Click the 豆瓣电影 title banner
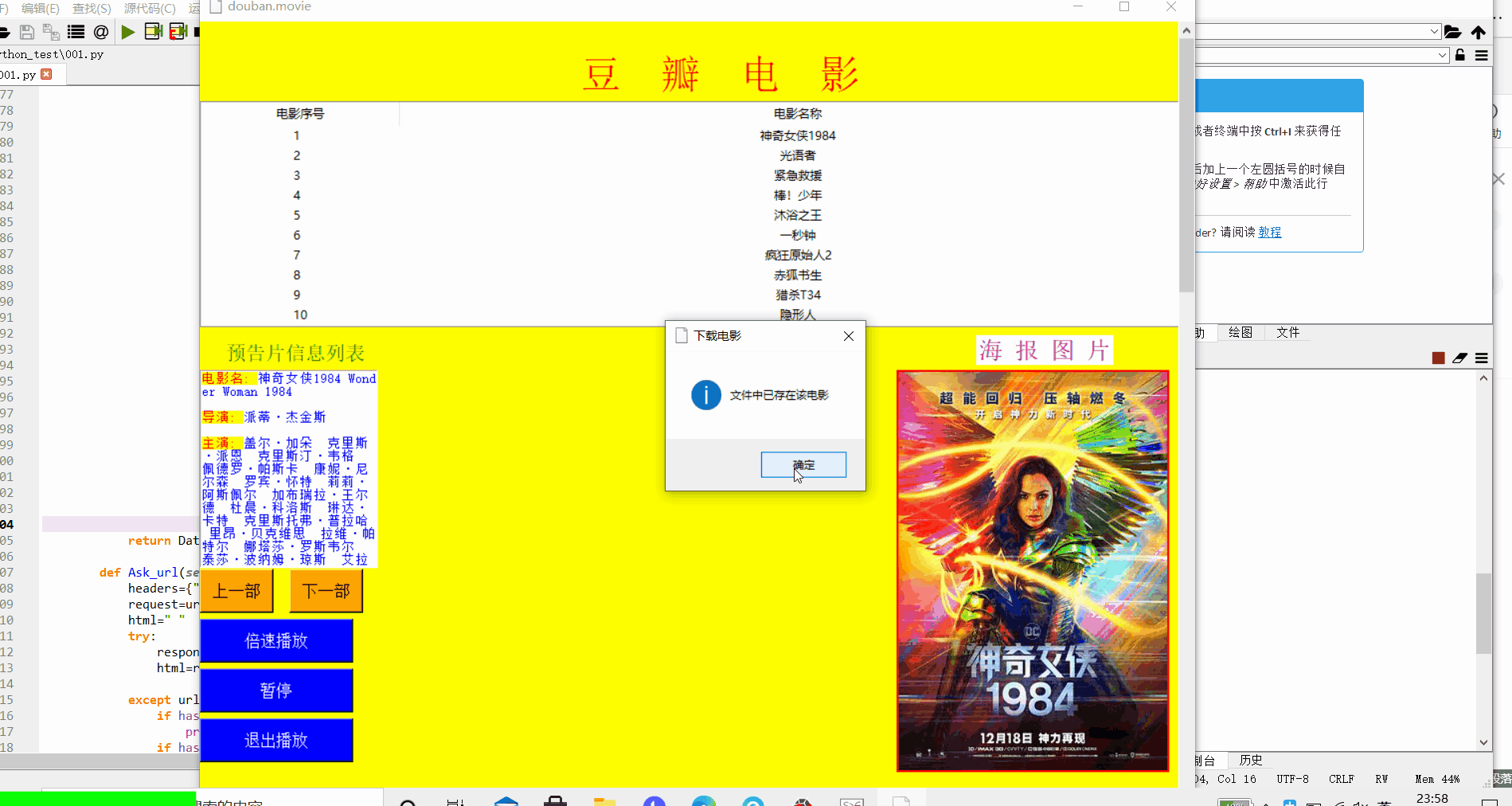 [721, 74]
